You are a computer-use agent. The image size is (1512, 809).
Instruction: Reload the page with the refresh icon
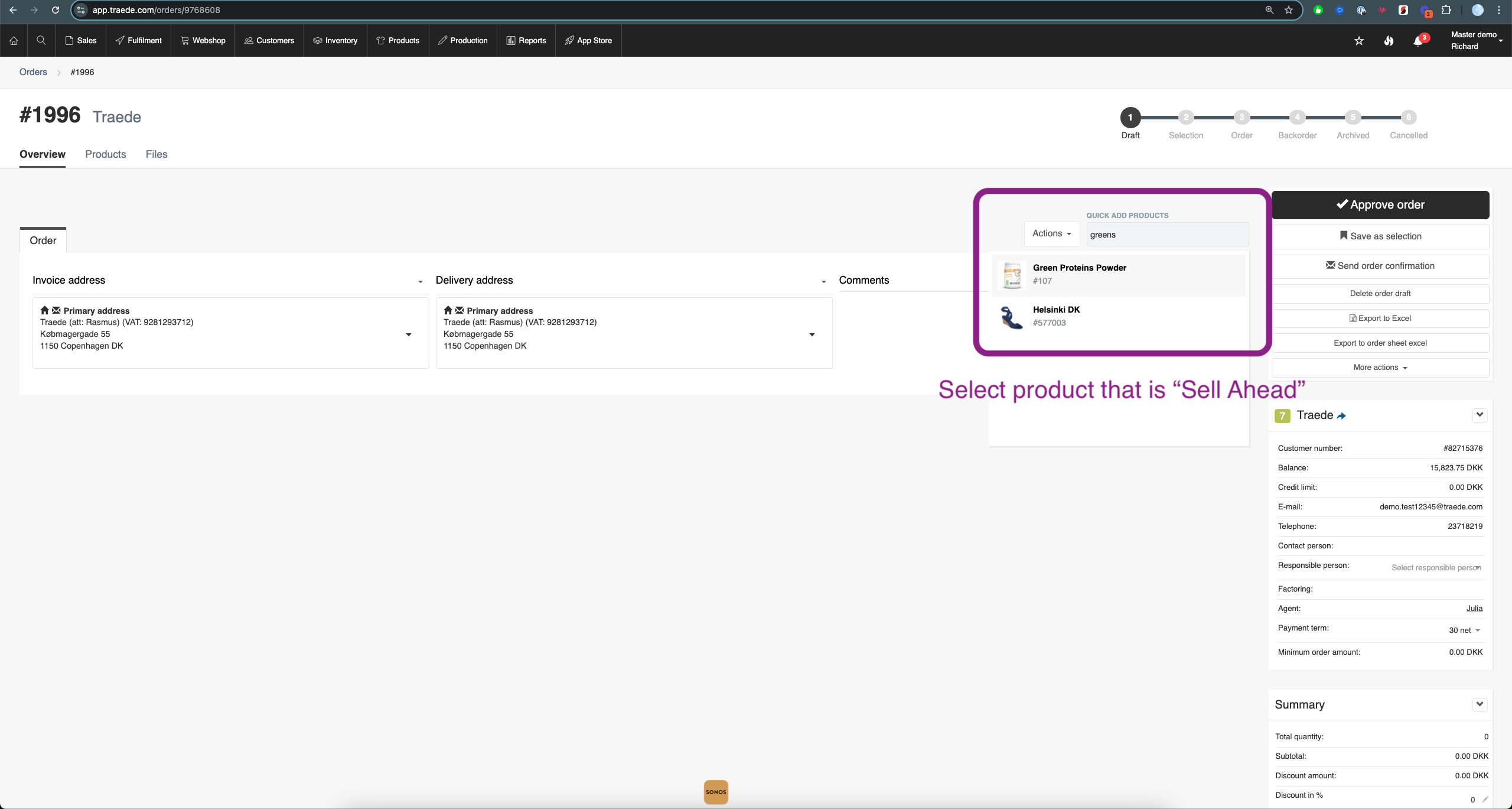pos(56,10)
